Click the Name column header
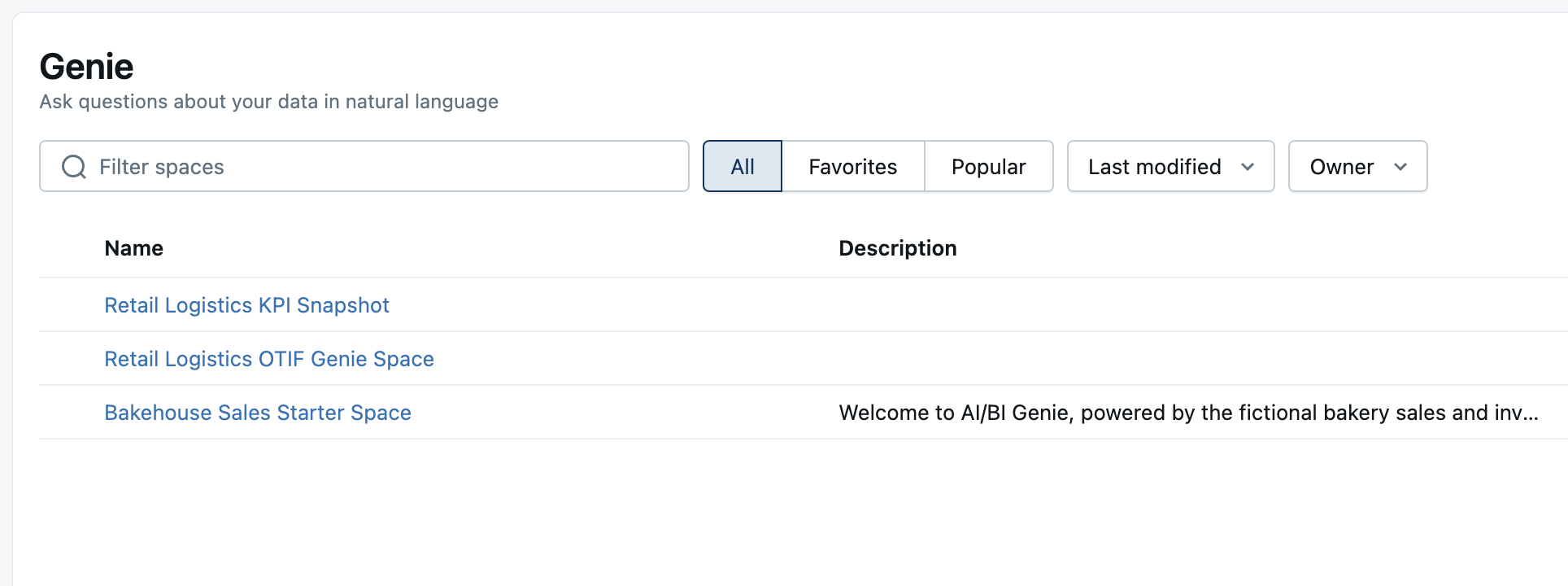1568x586 pixels. pos(134,248)
